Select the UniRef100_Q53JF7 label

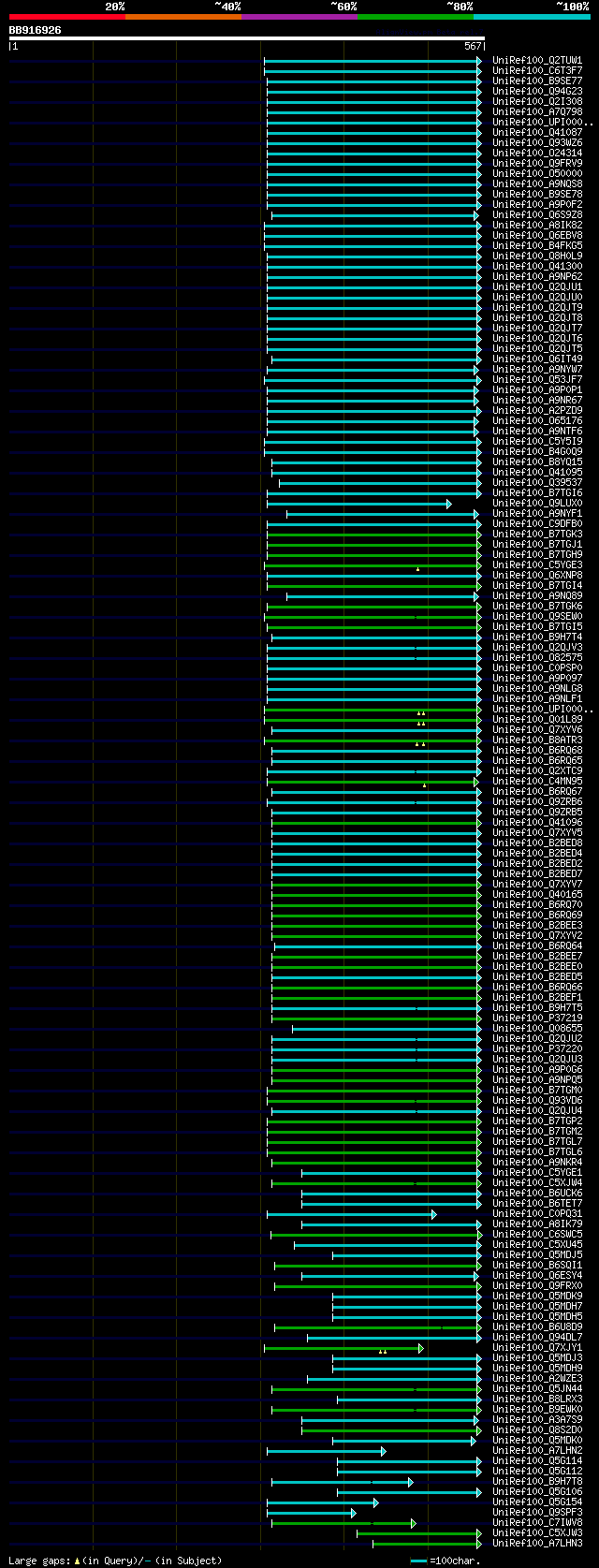(x=537, y=379)
